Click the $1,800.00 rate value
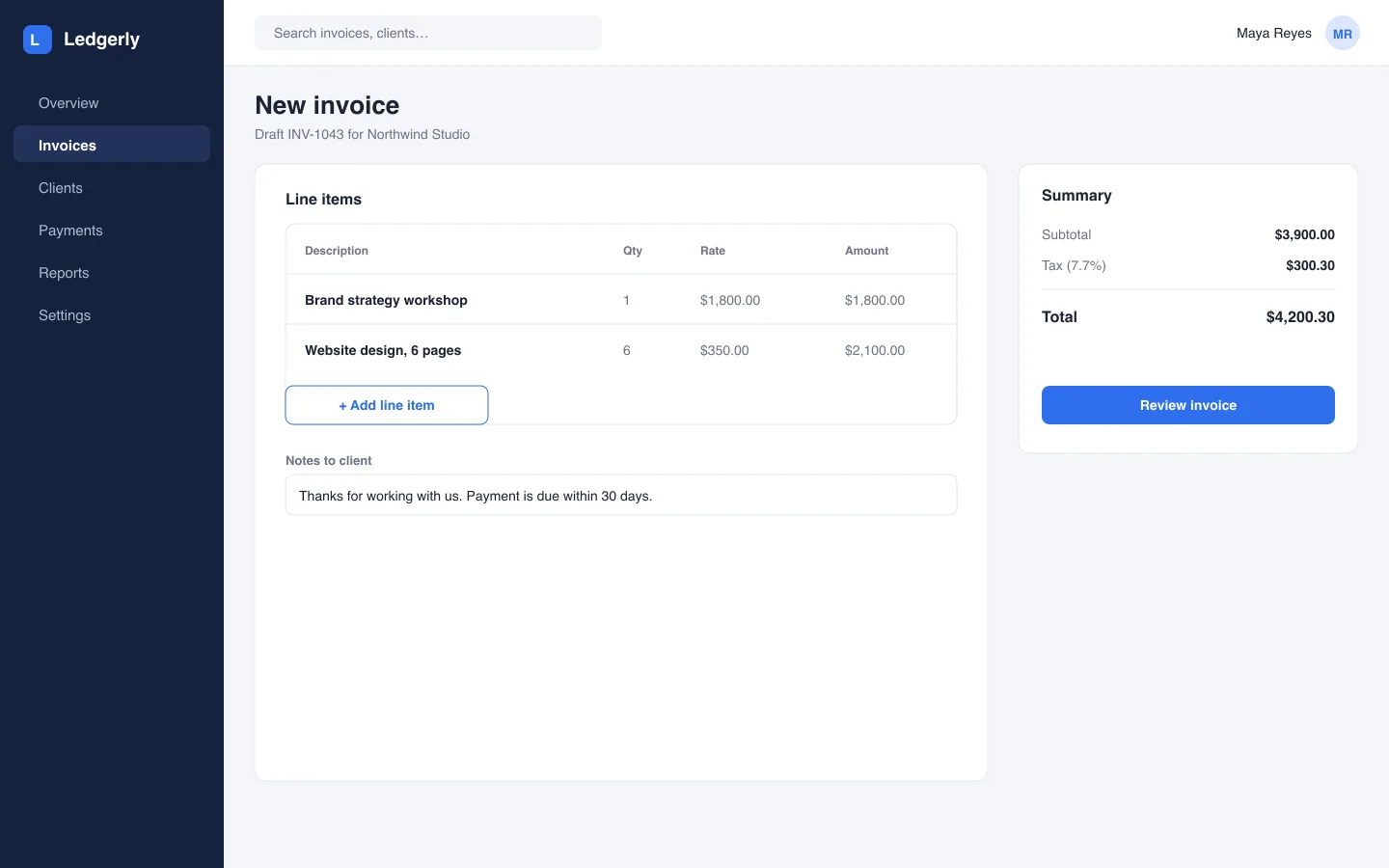 click(730, 301)
